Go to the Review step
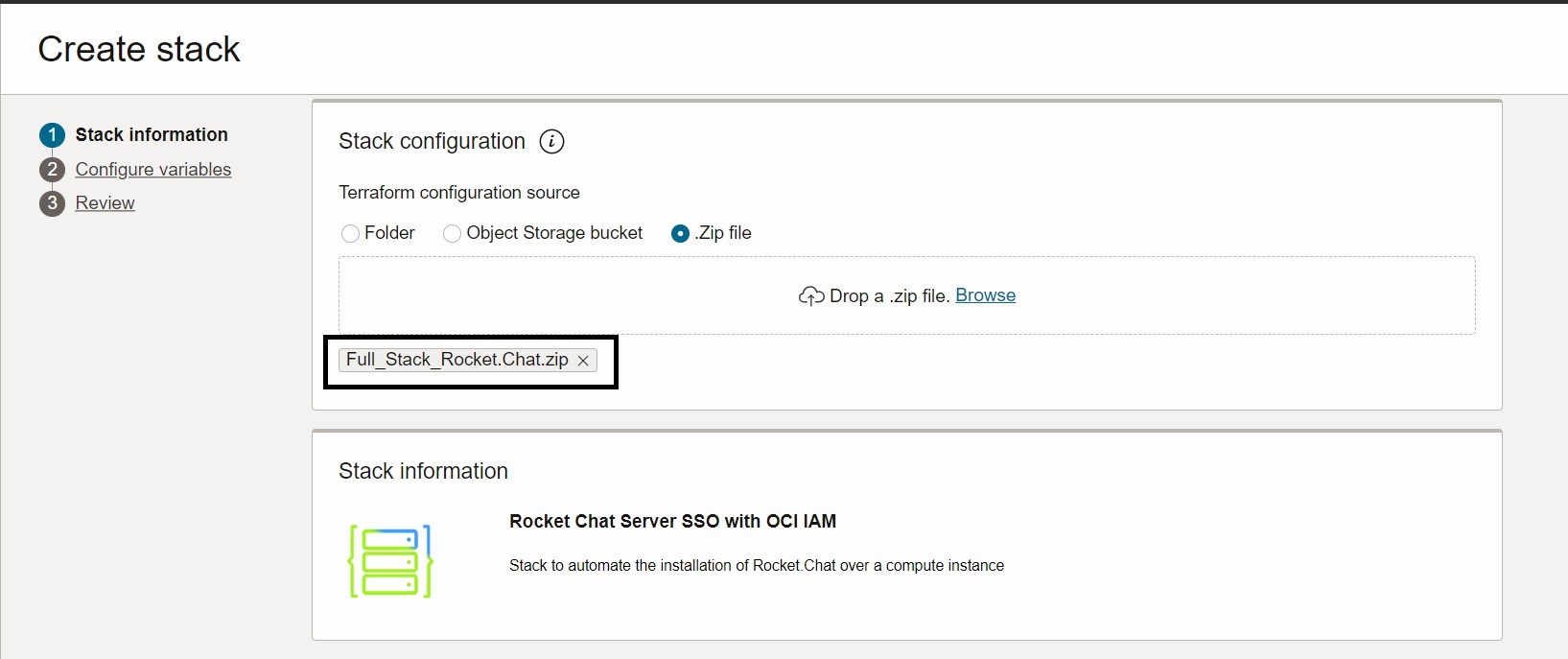Screen dimensions: 1568x659 click(x=105, y=203)
